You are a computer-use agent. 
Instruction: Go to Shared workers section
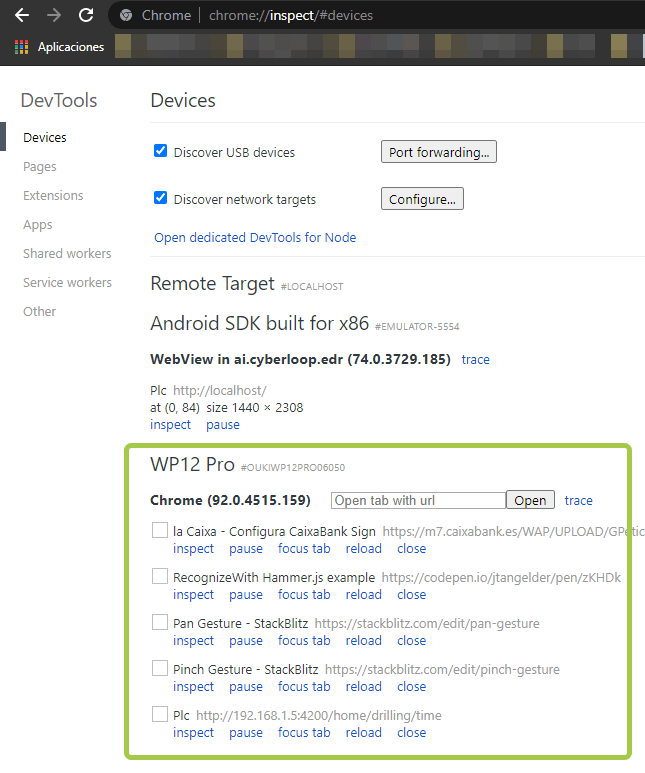pyautogui.click(x=67, y=253)
